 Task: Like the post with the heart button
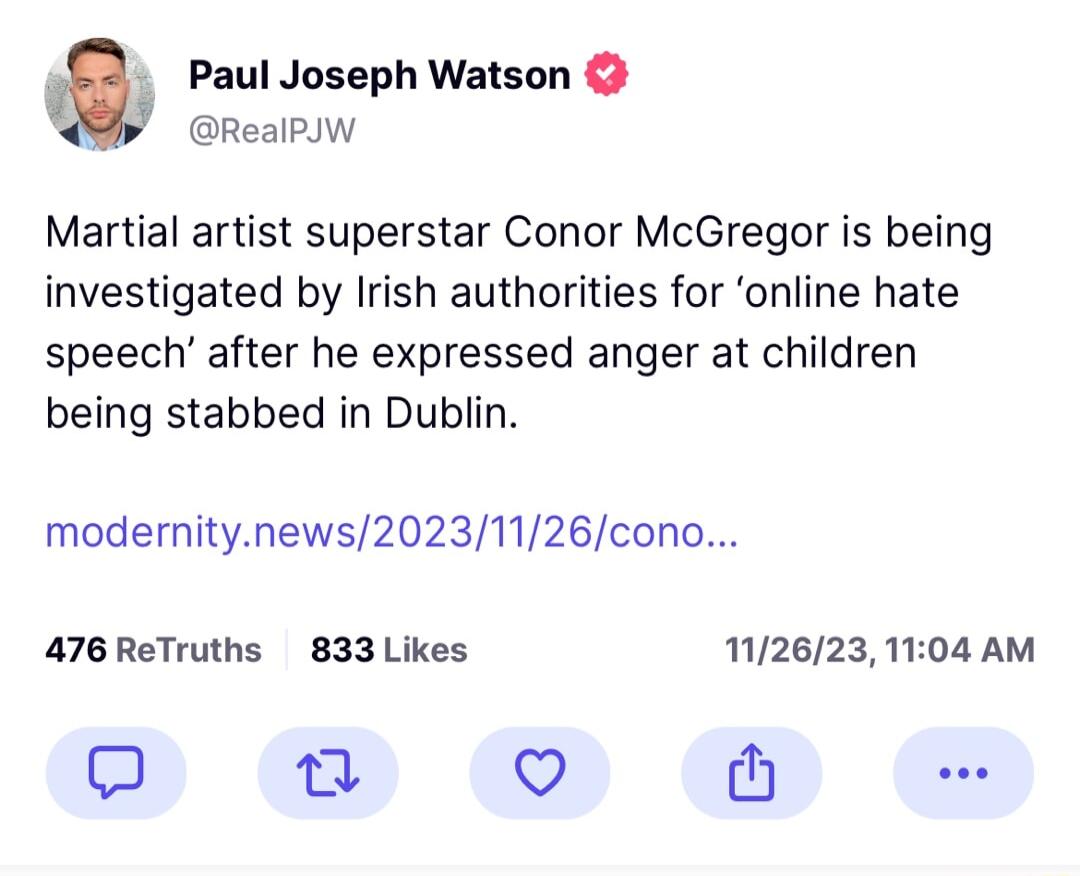540,772
